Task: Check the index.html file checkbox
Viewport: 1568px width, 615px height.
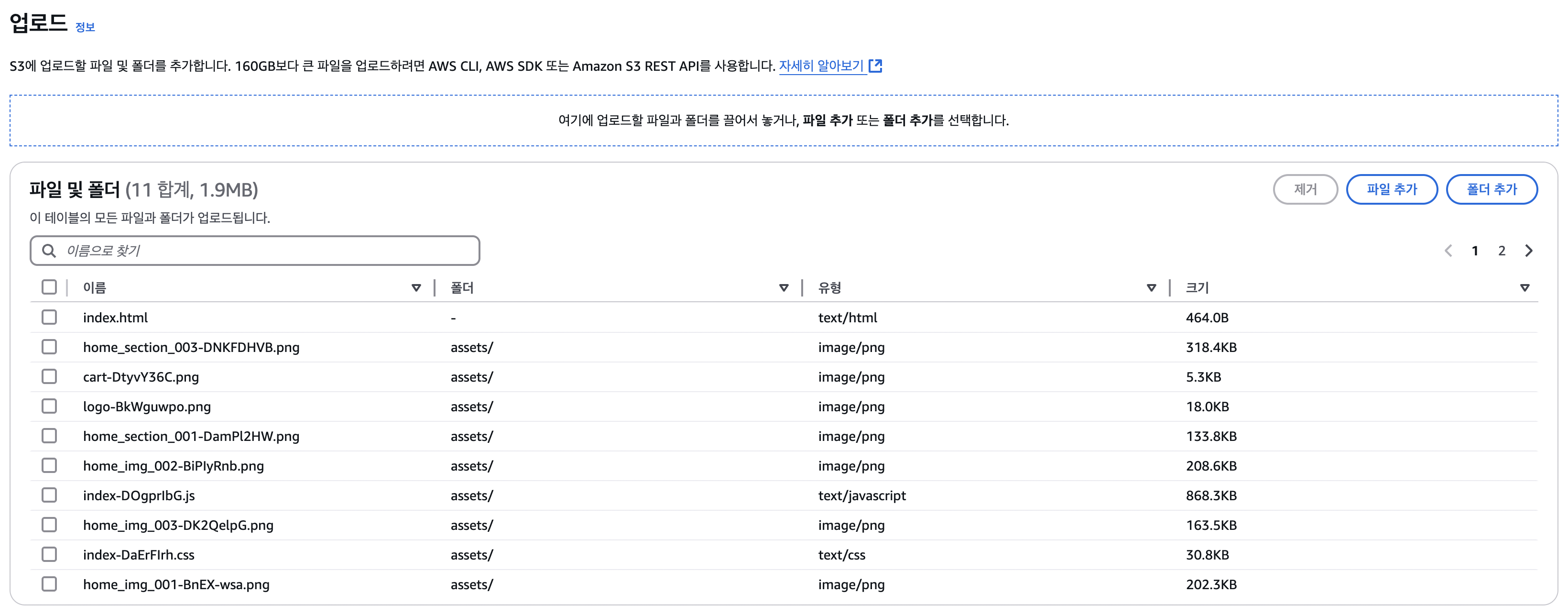Action: (x=49, y=317)
